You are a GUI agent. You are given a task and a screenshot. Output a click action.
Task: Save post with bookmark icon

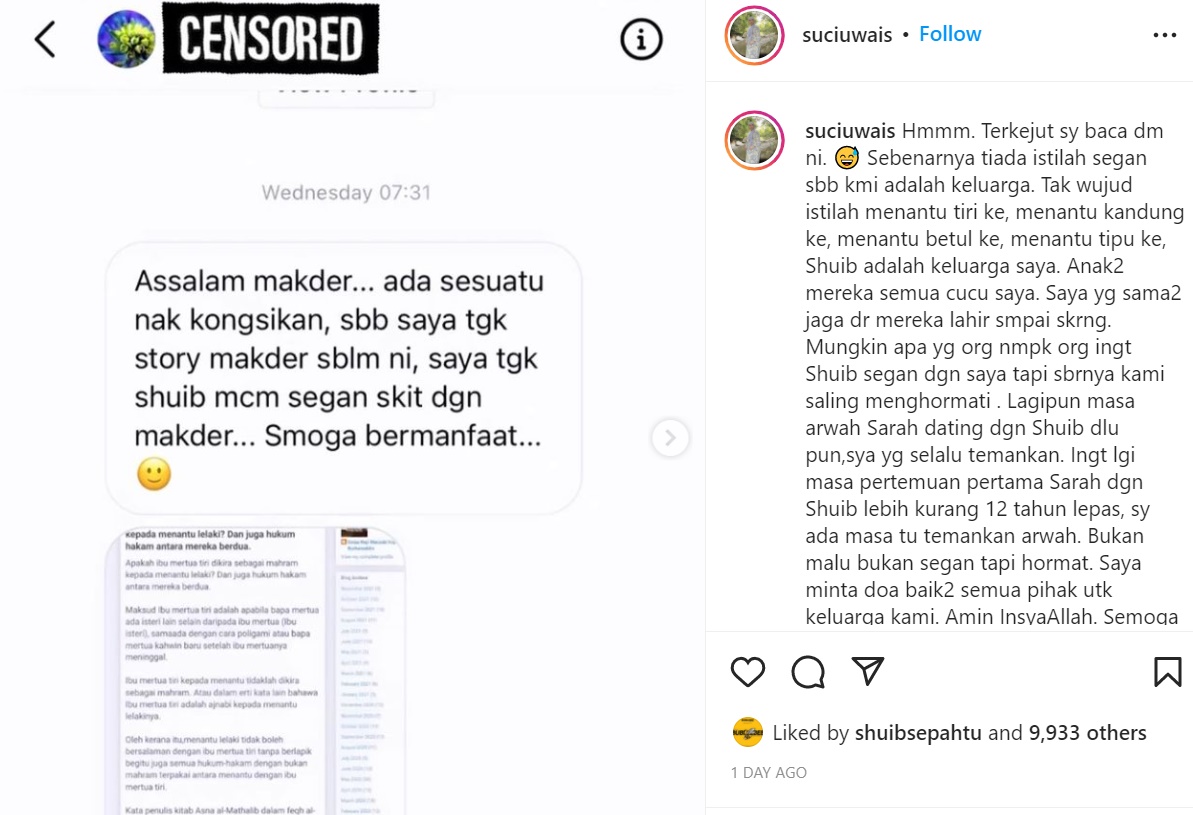click(1167, 672)
